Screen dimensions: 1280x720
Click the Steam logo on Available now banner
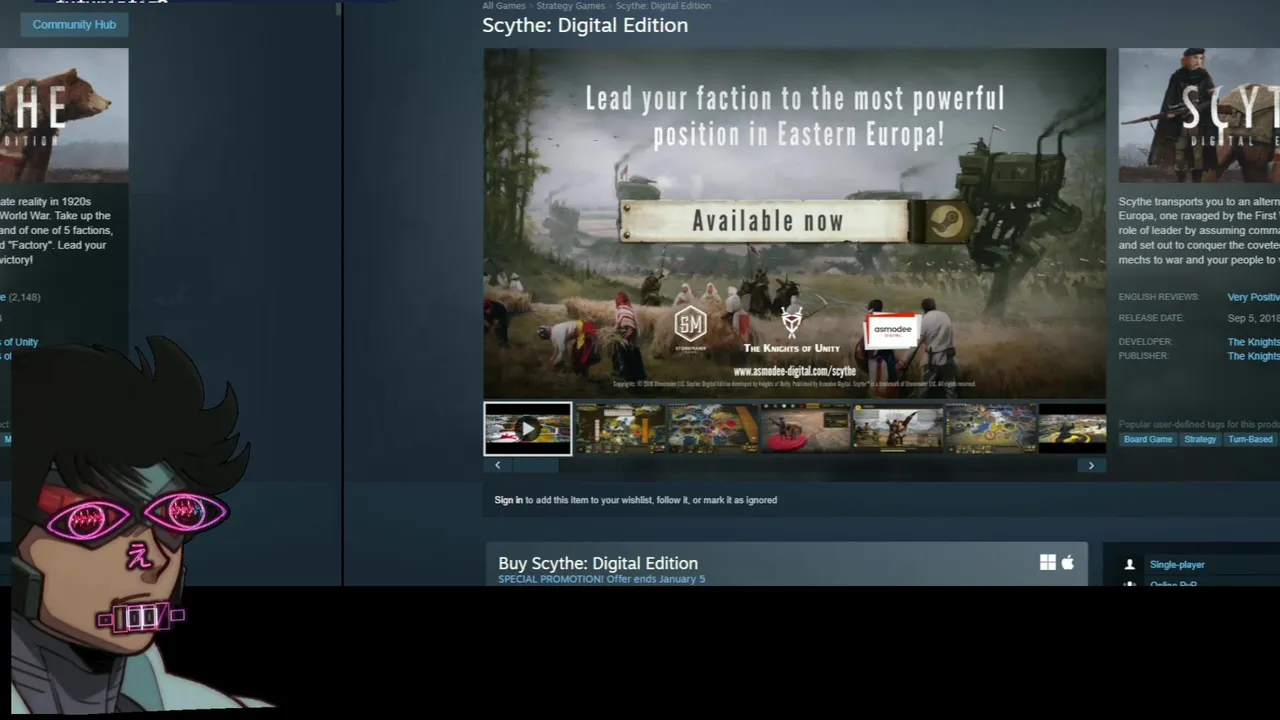click(947, 221)
